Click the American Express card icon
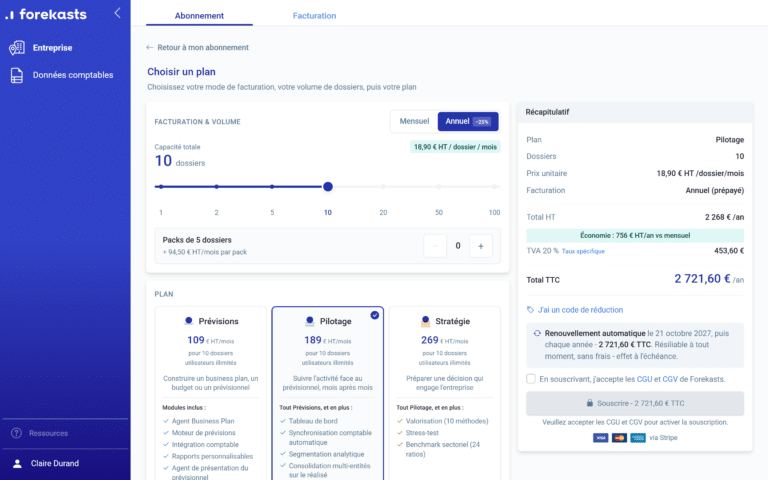The image size is (768, 480). [x=638, y=438]
